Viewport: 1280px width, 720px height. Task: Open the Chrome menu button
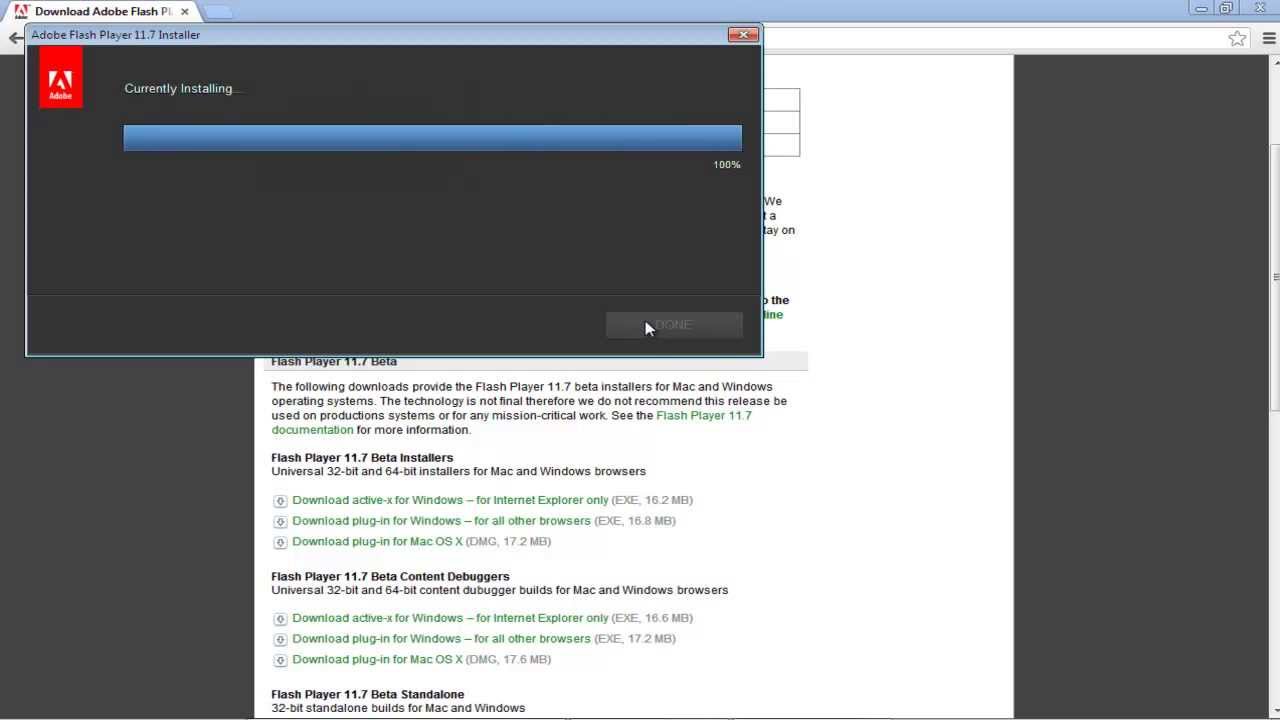coord(1269,39)
